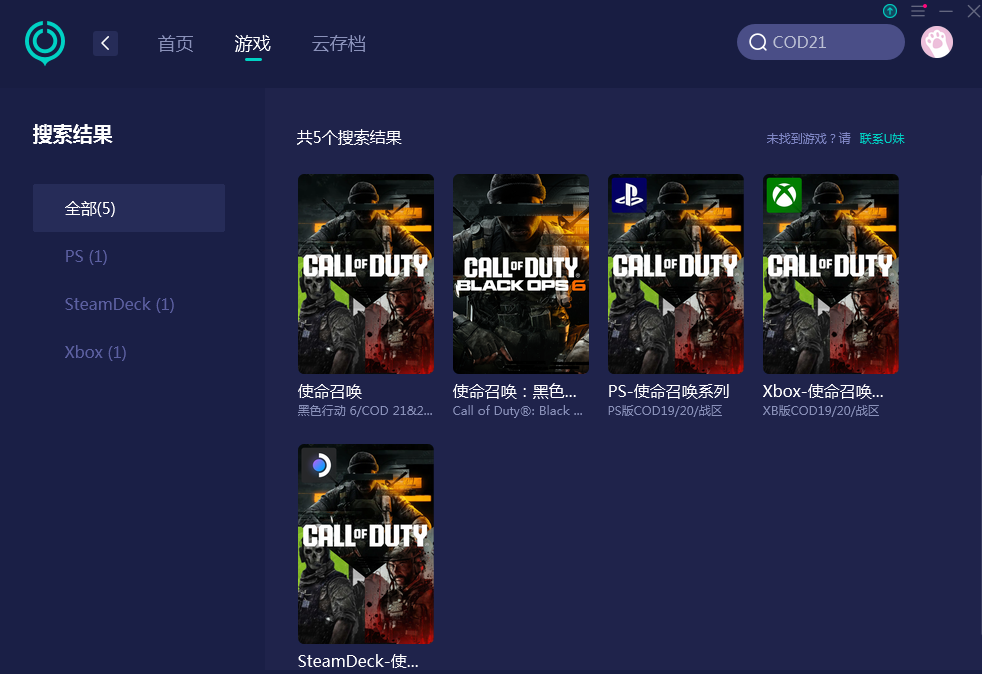Click the COD21 search field
Viewport: 982px width, 674px height.
pyautogui.click(x=820, y=42)
